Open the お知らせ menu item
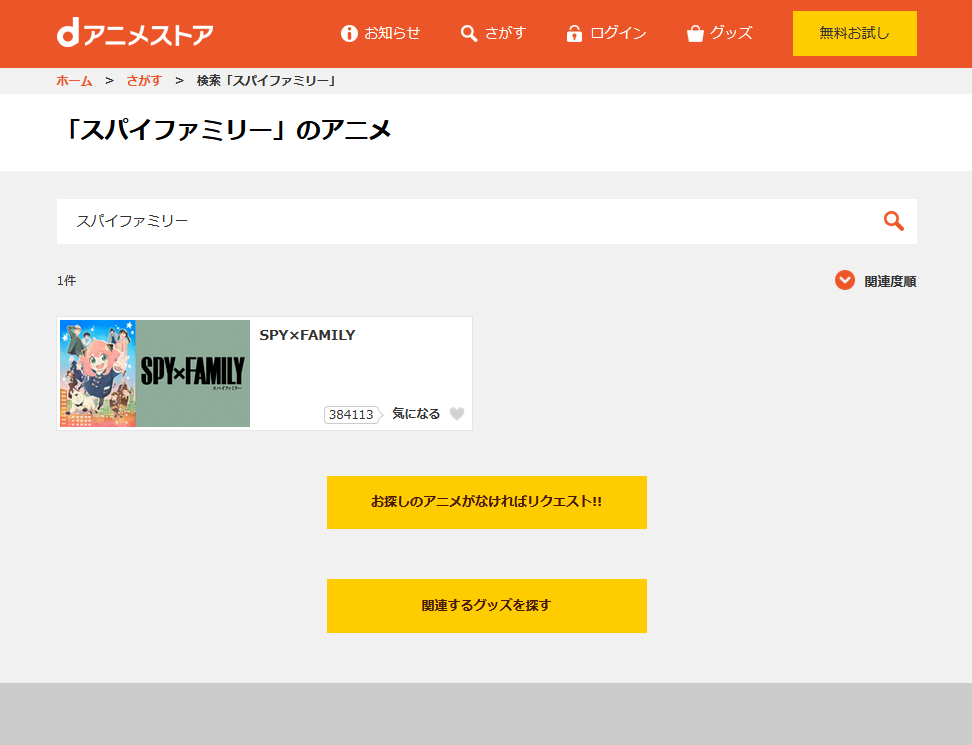This screenshot has width=972, height=745. [x=381, y=33]
